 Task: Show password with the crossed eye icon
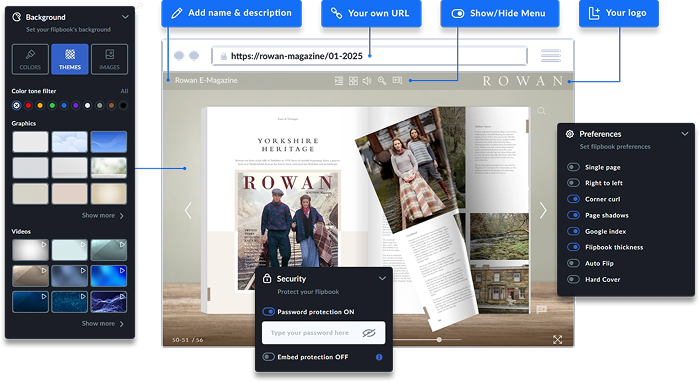(369, 333)
